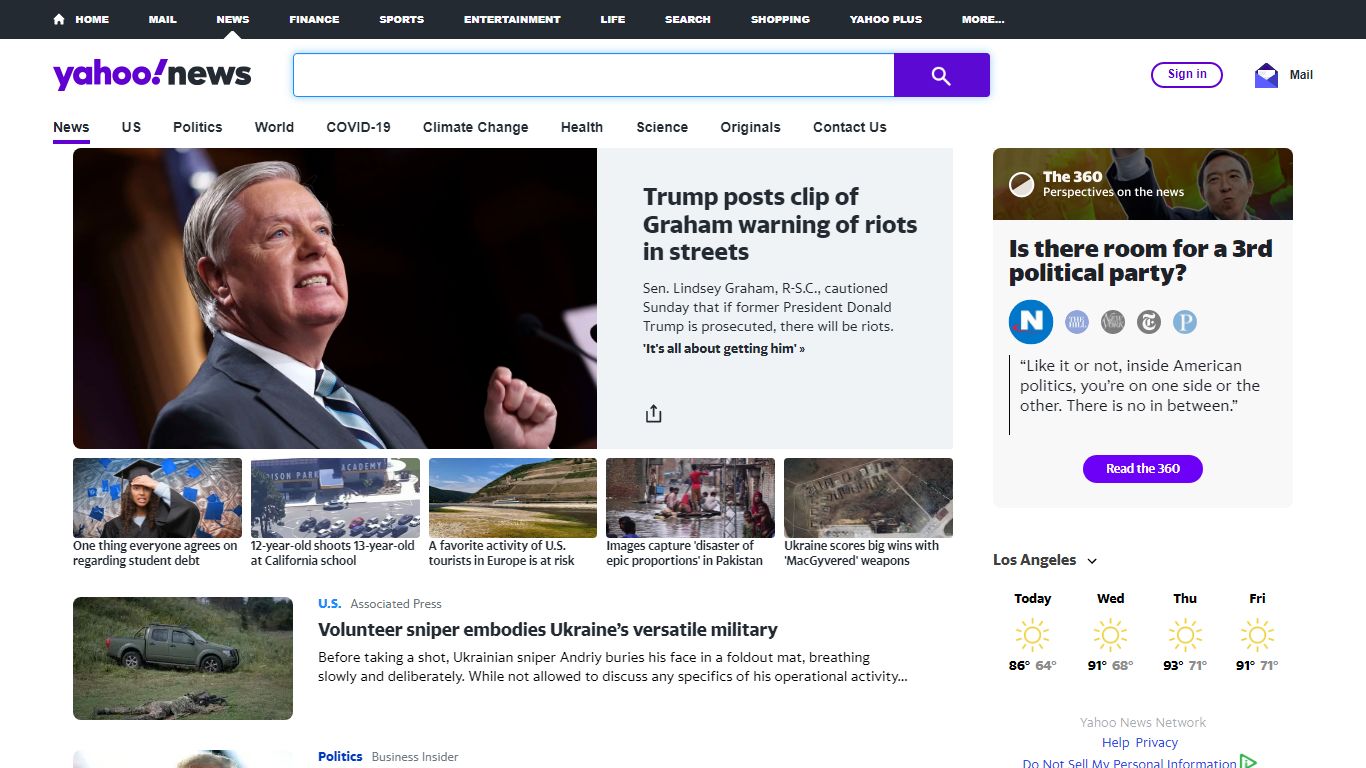
Task: Select the light blue P publisher icon
Action: 1185,321
